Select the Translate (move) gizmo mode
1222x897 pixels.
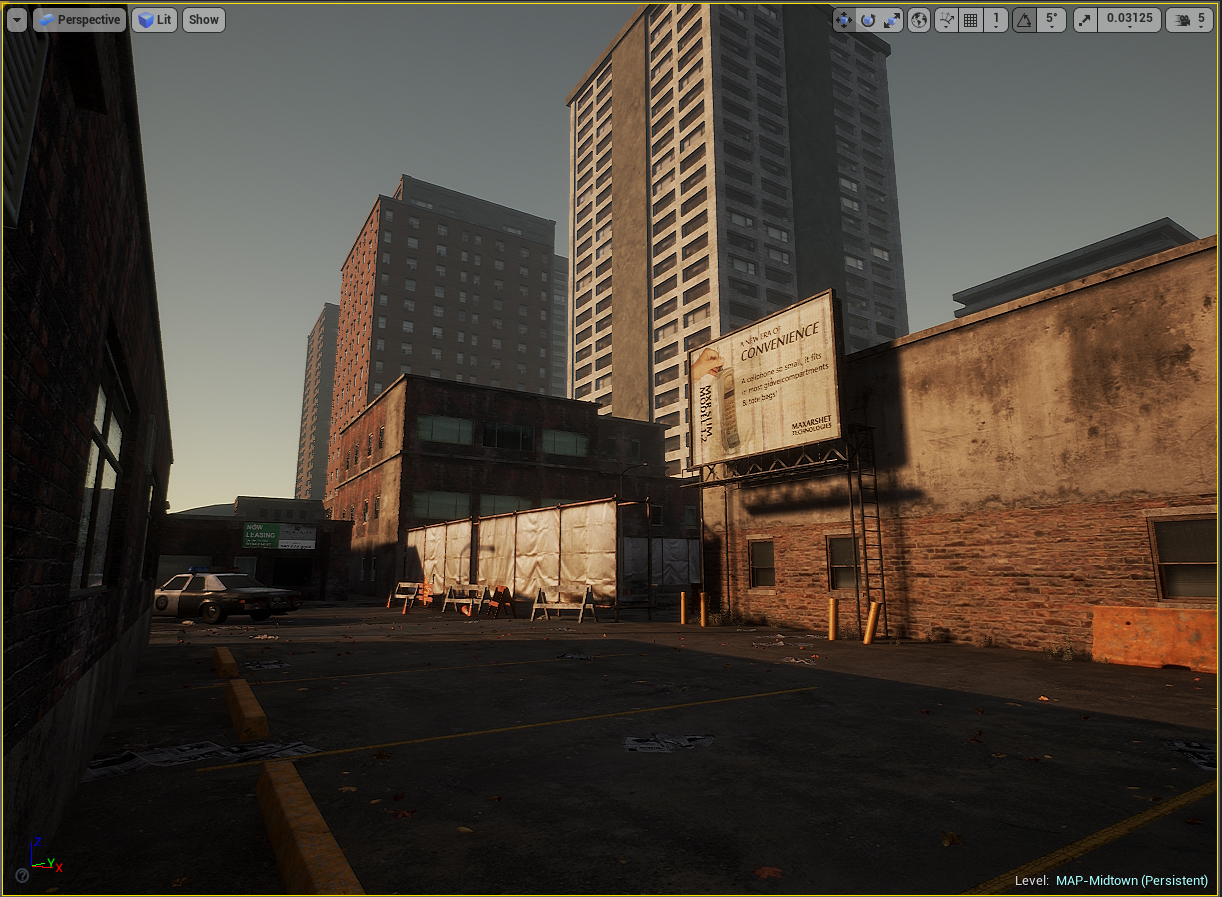tap(844, 20)
